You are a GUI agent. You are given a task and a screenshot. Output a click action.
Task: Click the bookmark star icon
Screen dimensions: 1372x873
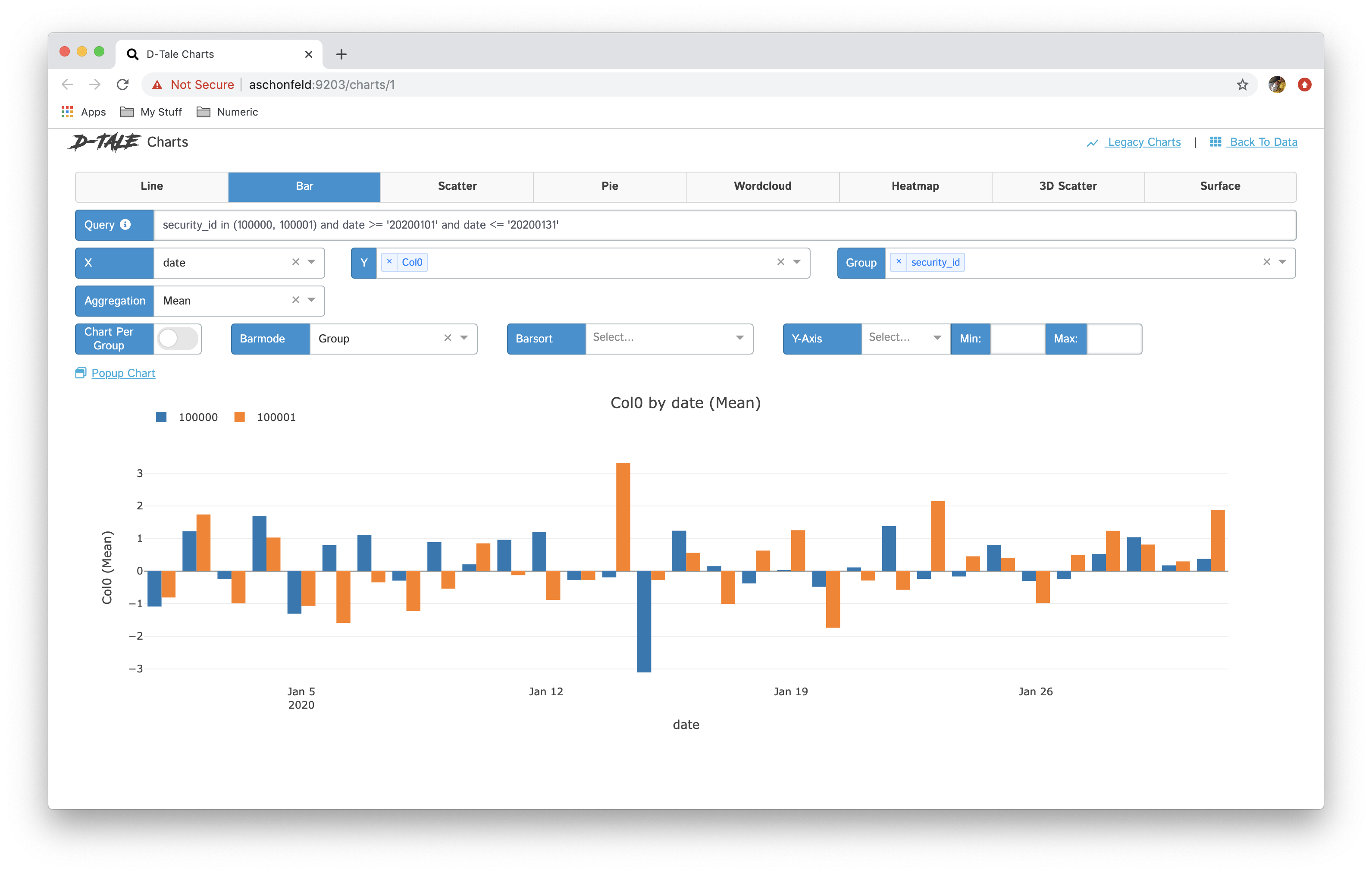(x=1243, y=85)
